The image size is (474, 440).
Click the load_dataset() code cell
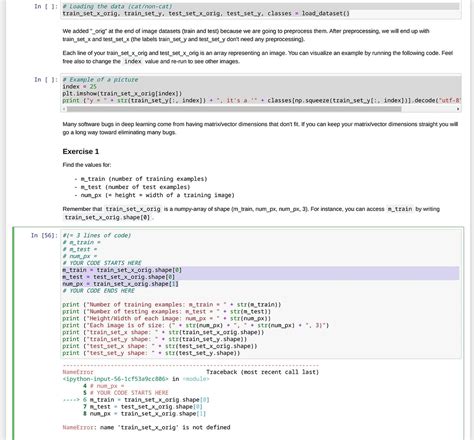pos(261,10)
